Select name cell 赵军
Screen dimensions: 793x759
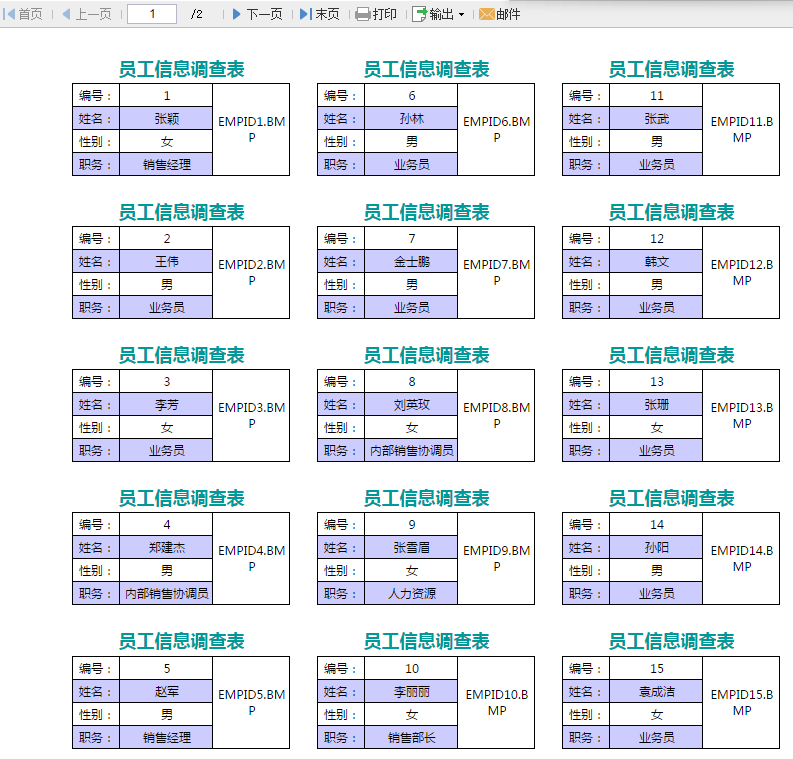pyautogui.click(x=166, y=691)
